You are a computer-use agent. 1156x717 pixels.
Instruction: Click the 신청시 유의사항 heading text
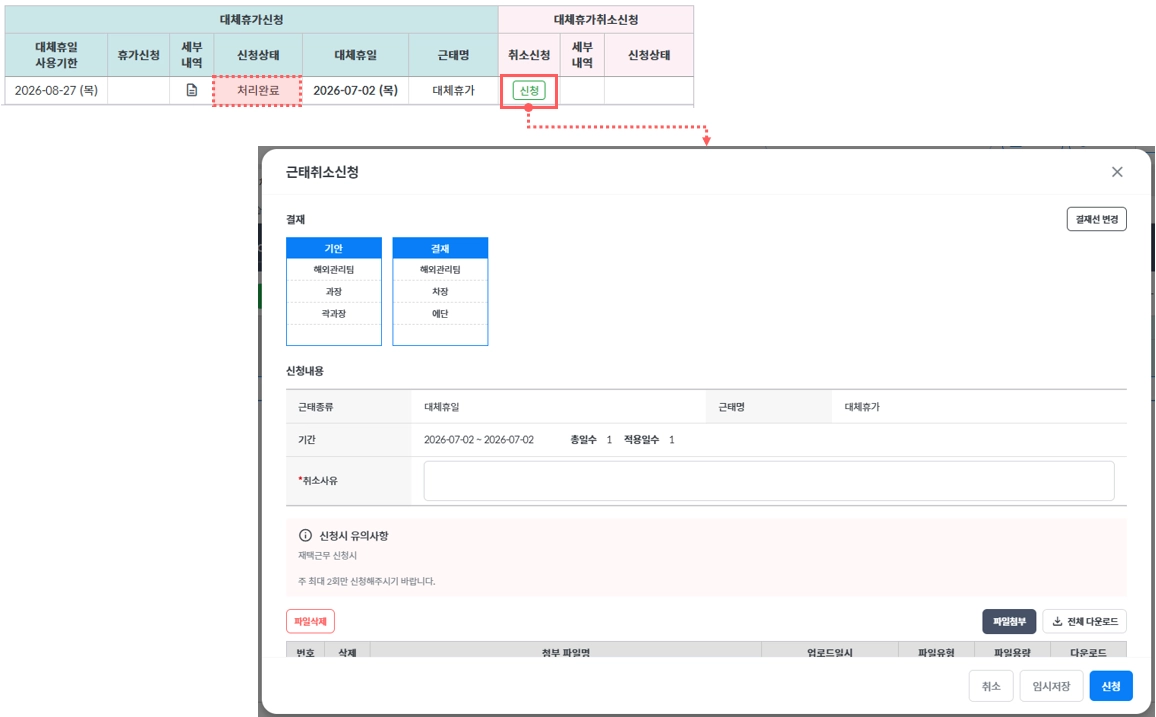point(354,536)
